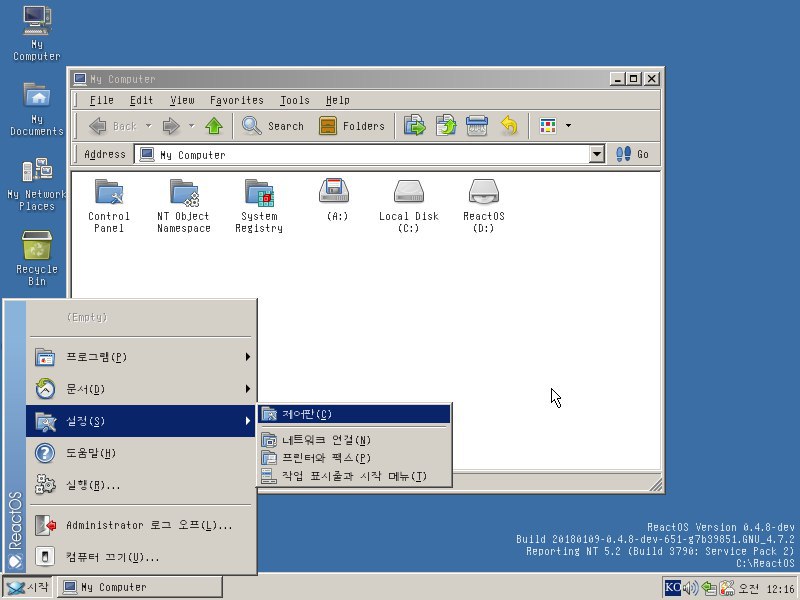Click the Views grid icon

coord(547,126)
